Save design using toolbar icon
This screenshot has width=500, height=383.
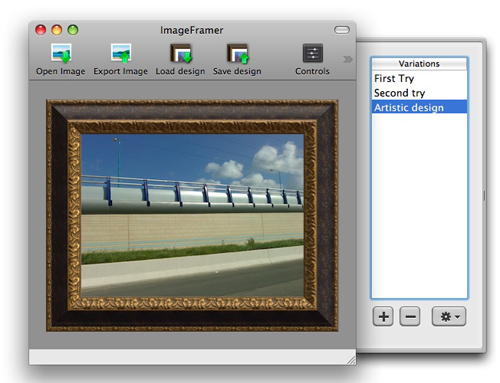237,53
